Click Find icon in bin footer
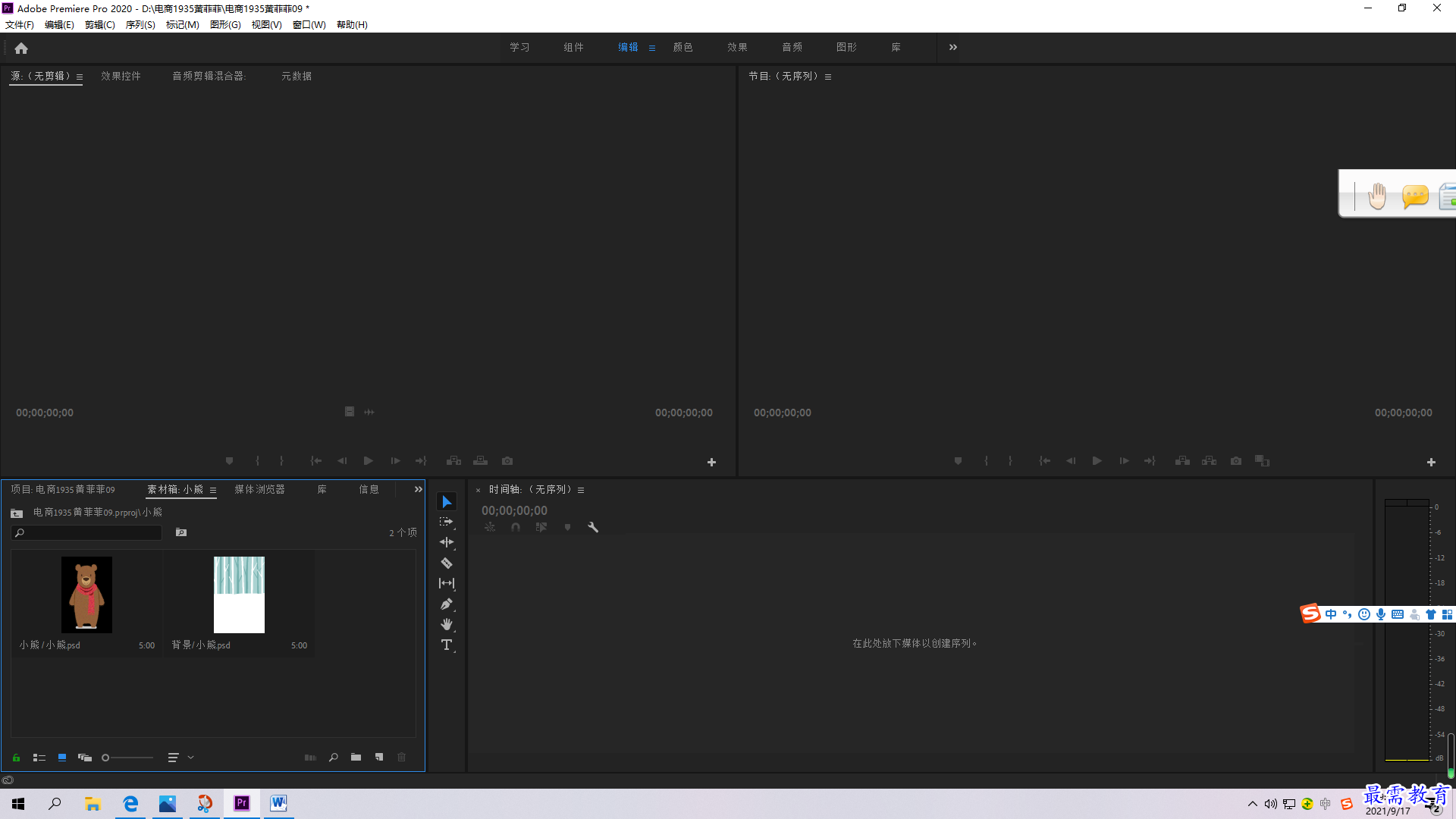 333,758
